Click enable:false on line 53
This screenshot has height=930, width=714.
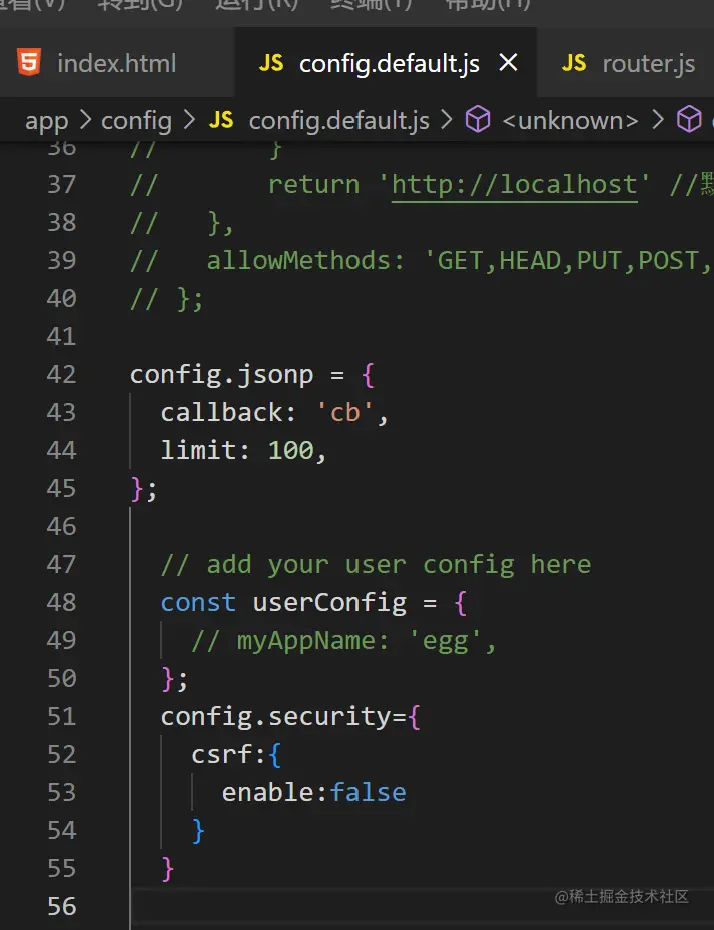click(x=314, y=793)
